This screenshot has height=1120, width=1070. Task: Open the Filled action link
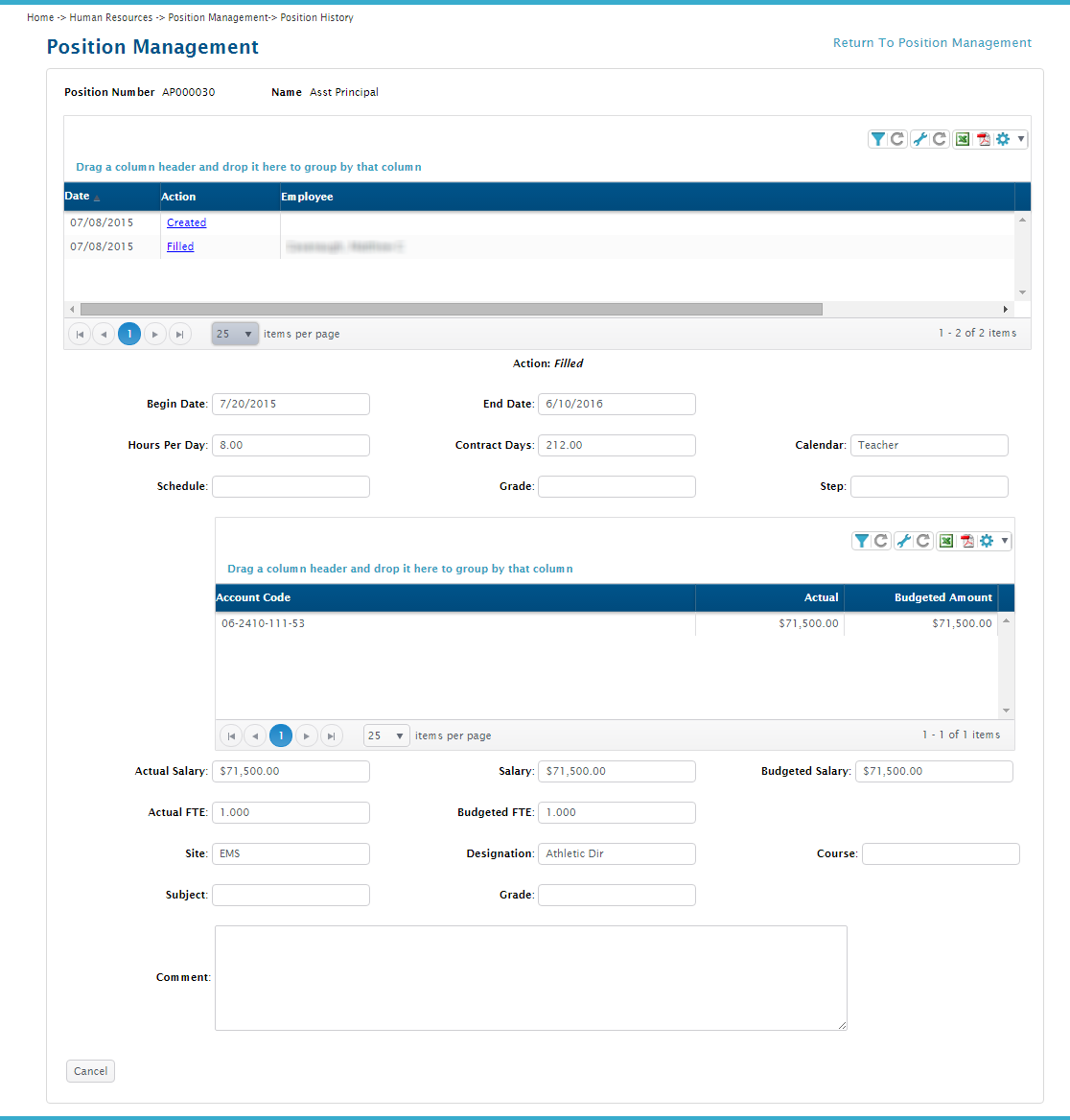pos(180,246)
